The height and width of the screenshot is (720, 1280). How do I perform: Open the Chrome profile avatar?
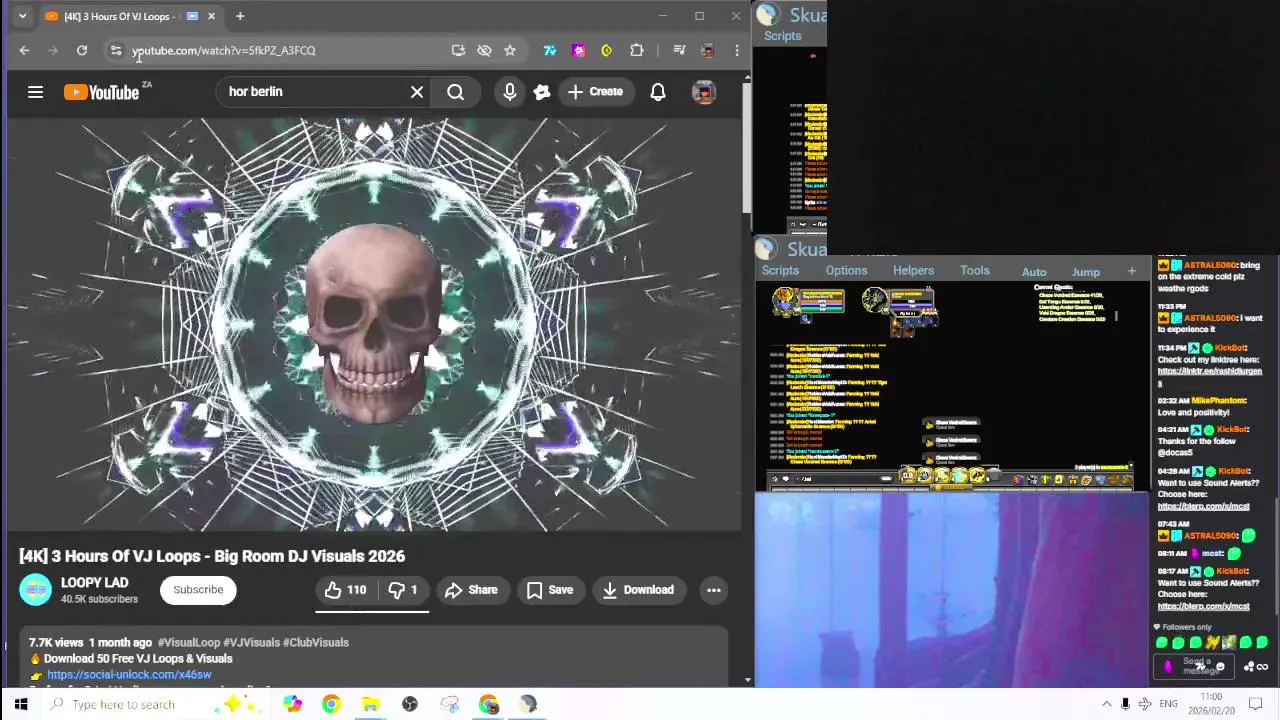pyautogui.click(x=708, y=50)
